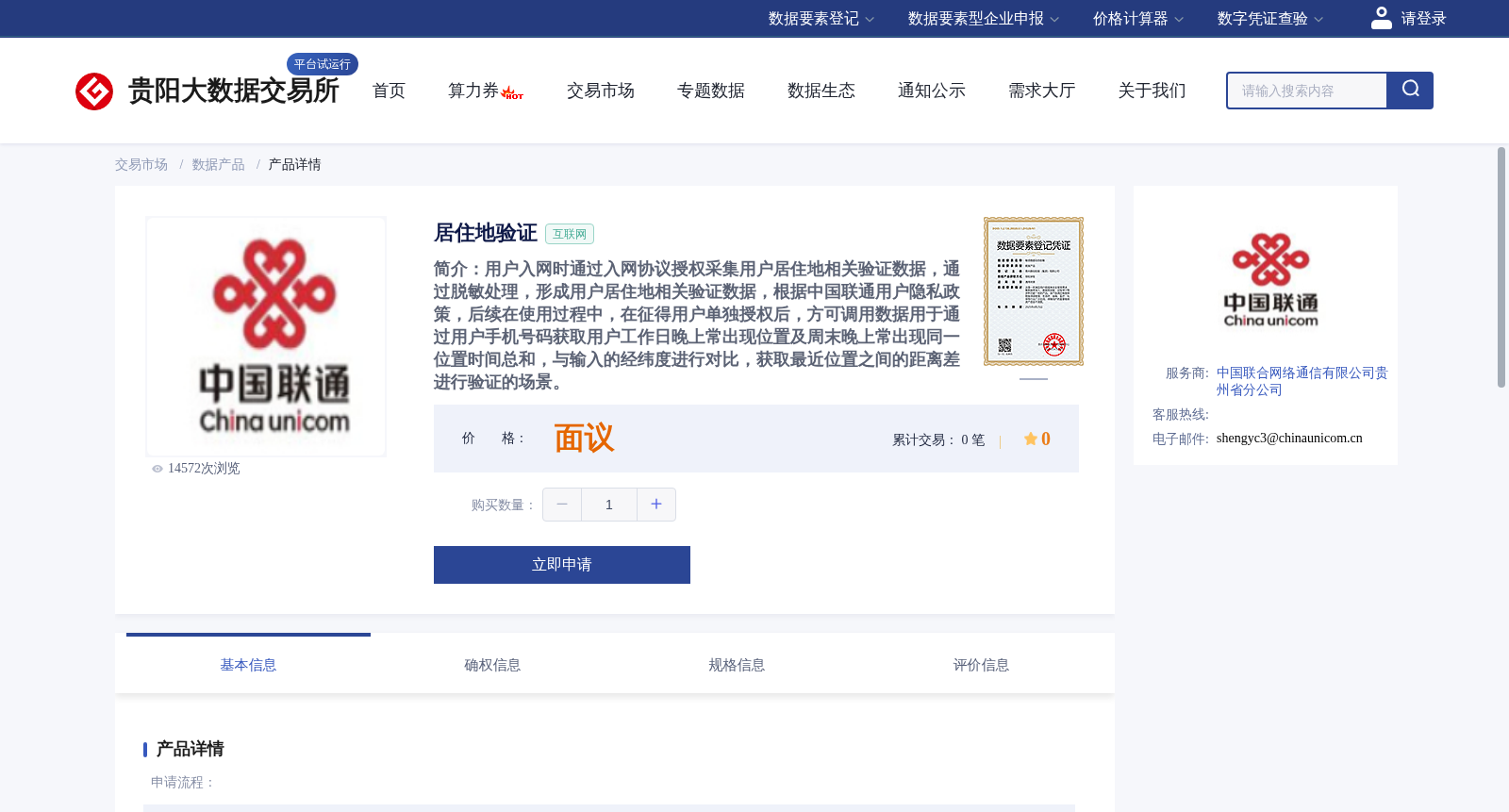
Task: Open the 专题数据 navigation item
Action: pyautogui.click(x=711, y=91)
